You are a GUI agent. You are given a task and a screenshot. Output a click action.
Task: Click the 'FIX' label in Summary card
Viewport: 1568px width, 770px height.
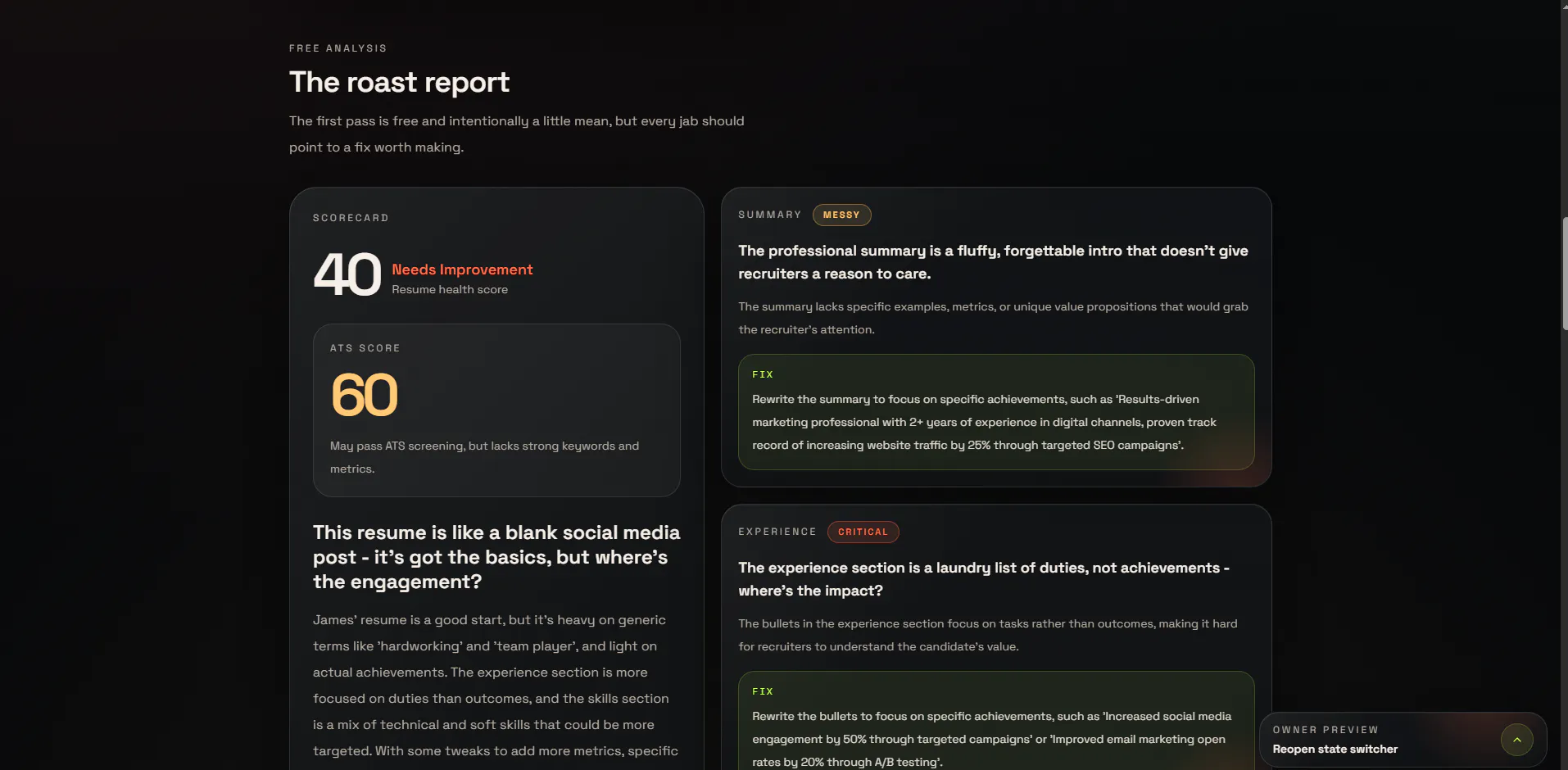point(763,374)
